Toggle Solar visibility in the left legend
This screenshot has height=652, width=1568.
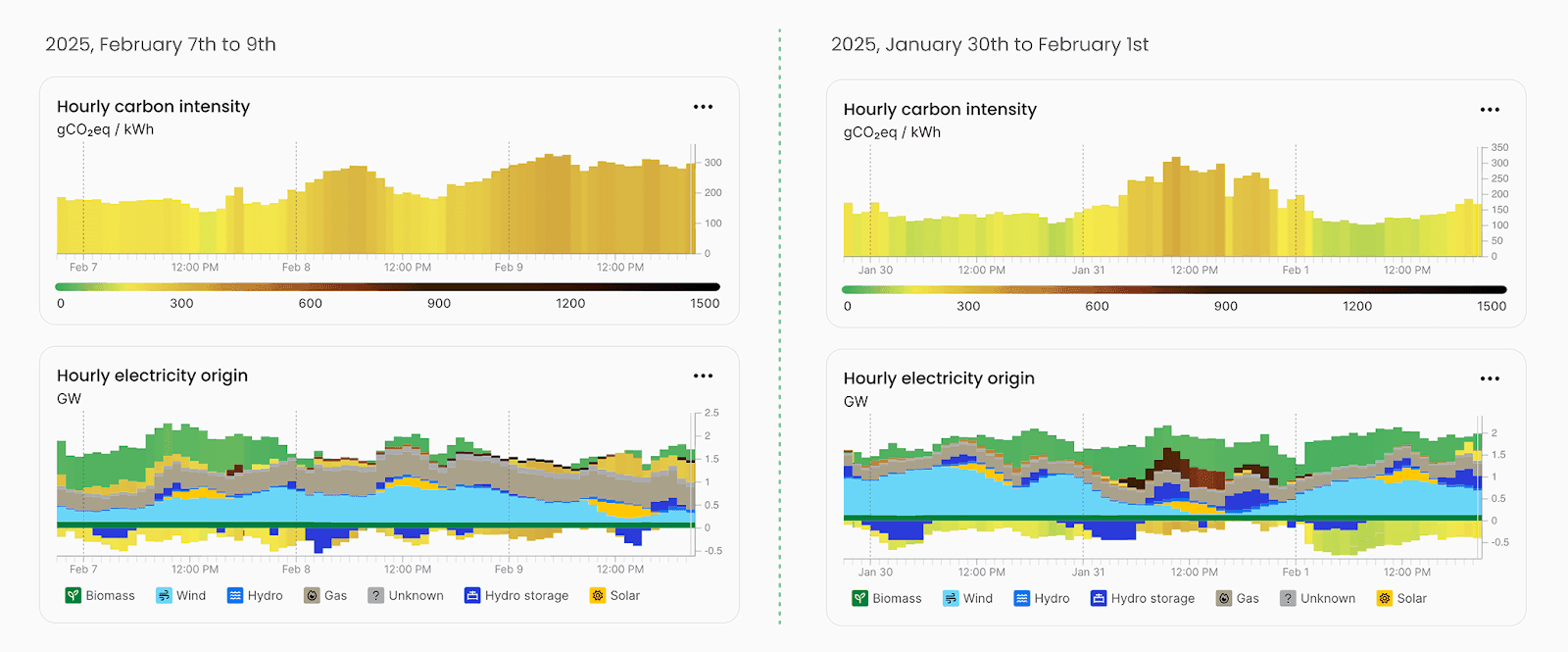pyautogui.click(x=596, y=595)
